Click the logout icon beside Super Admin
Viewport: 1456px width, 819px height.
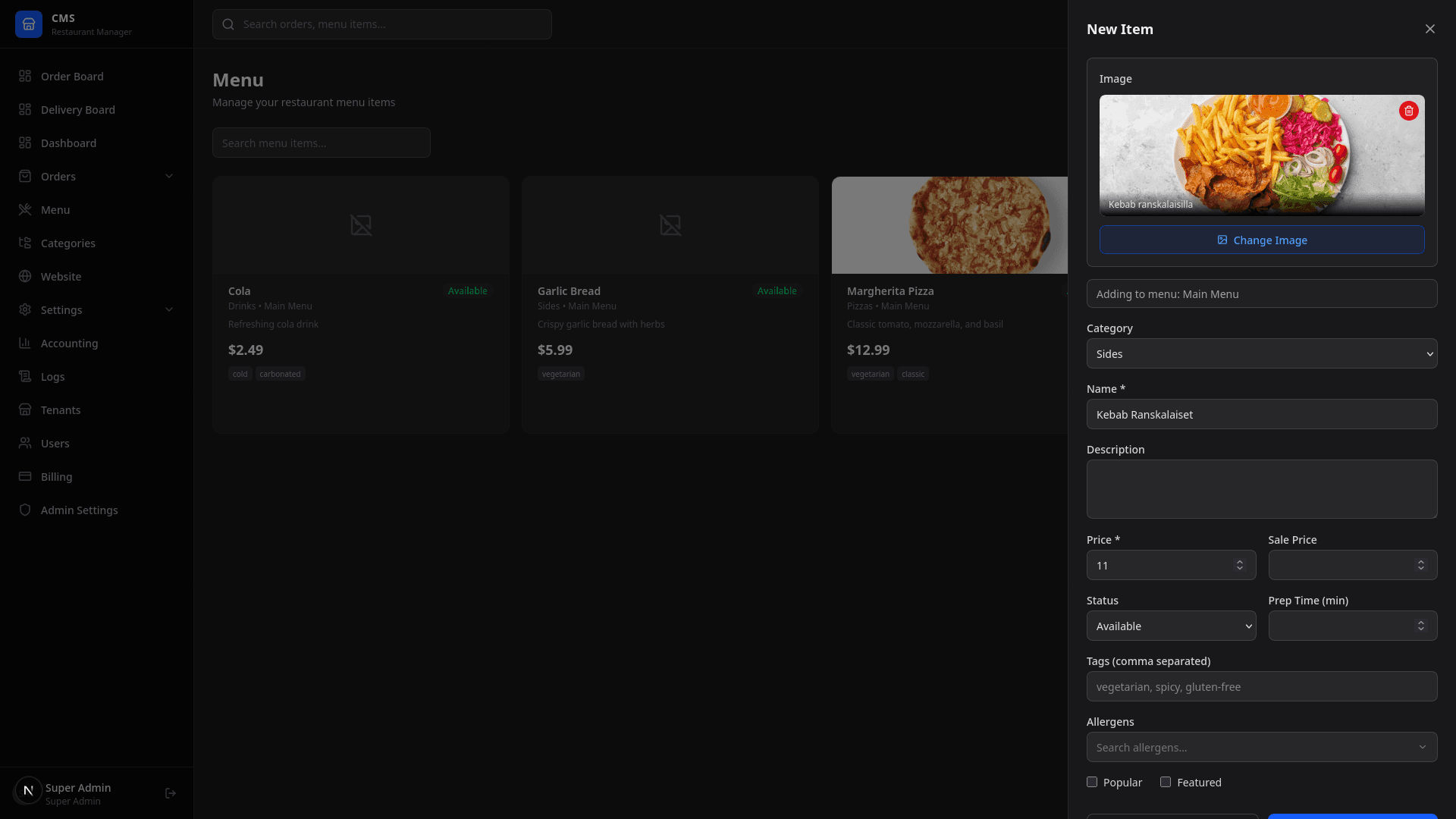click(171, 793)
